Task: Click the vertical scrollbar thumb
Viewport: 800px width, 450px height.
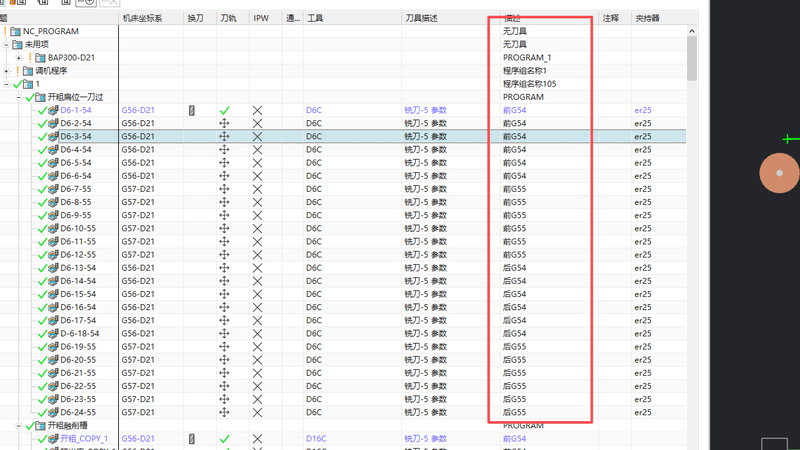Action: coord(692,58)
